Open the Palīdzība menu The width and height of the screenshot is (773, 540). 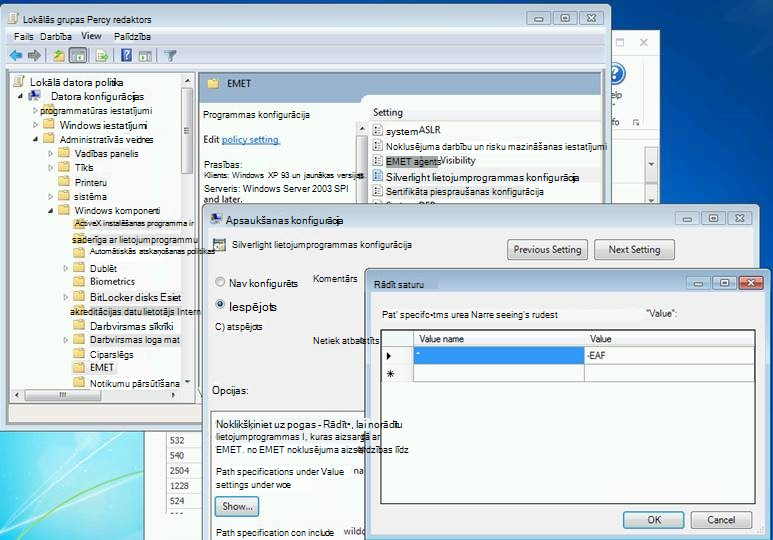coord(132,36)
